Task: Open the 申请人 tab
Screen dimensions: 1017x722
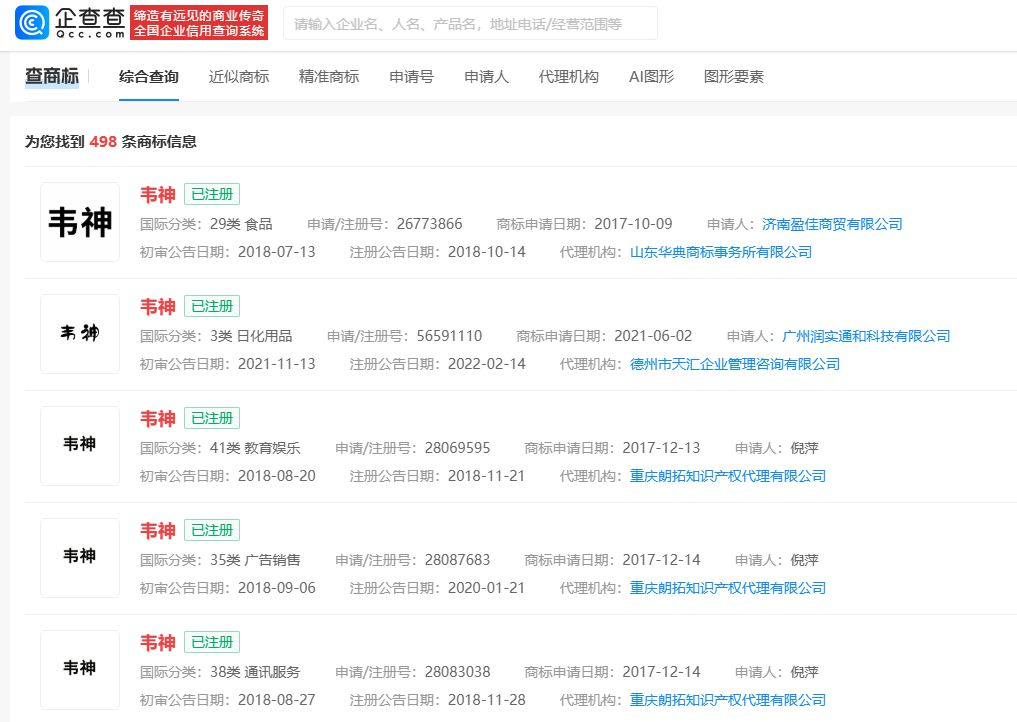Action: coord(486,77)
